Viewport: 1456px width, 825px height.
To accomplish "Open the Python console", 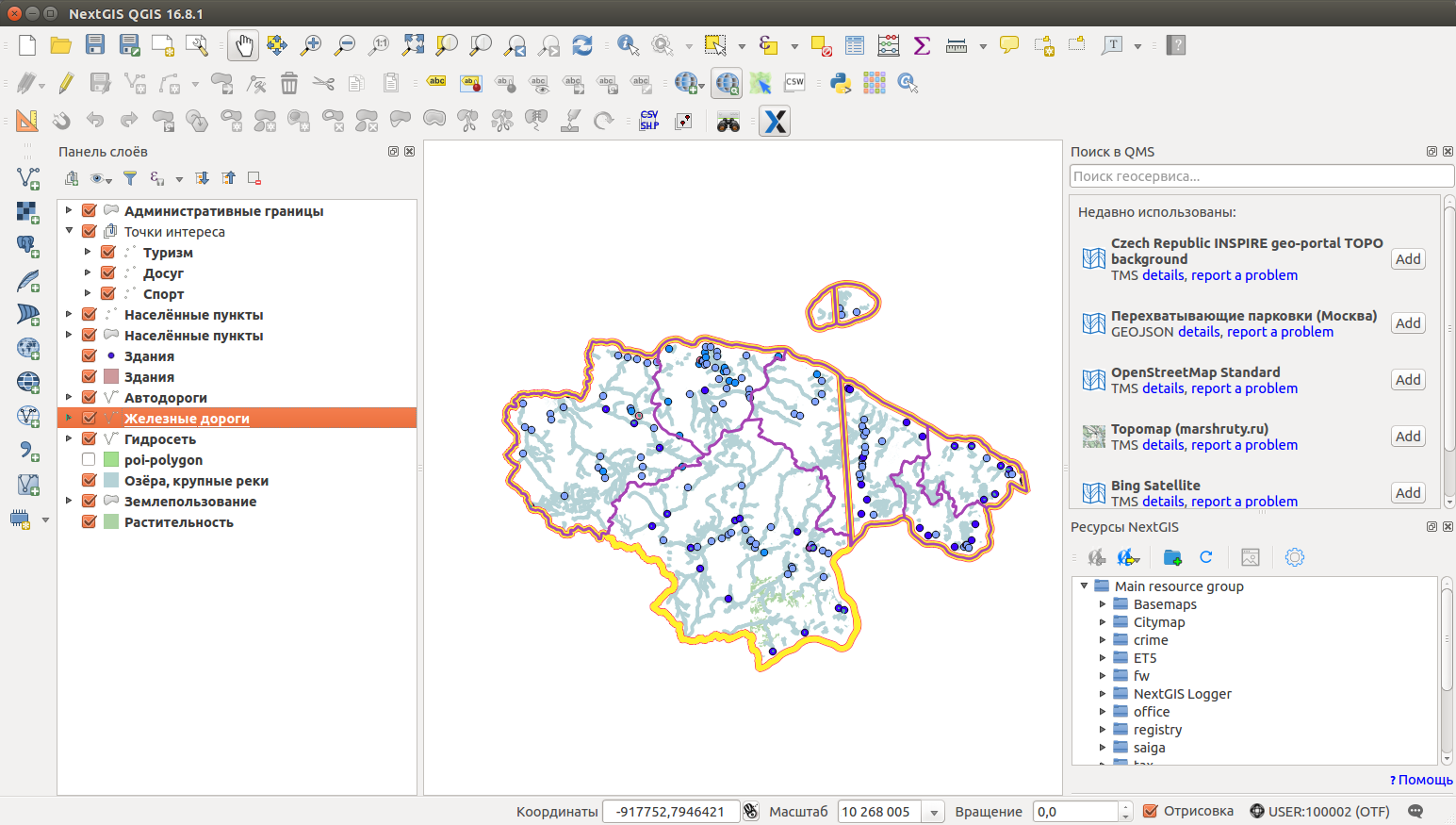I will [x=841, y=83].
